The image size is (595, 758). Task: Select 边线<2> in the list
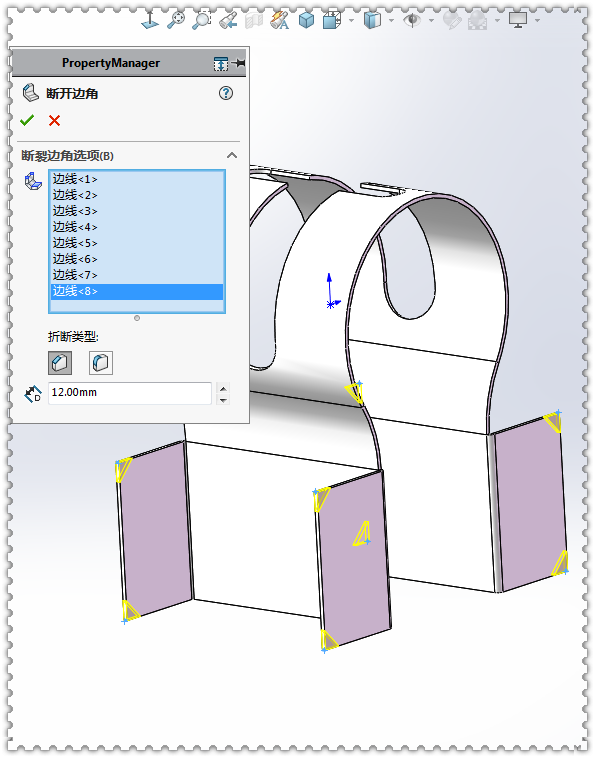[x=137, y=195]
